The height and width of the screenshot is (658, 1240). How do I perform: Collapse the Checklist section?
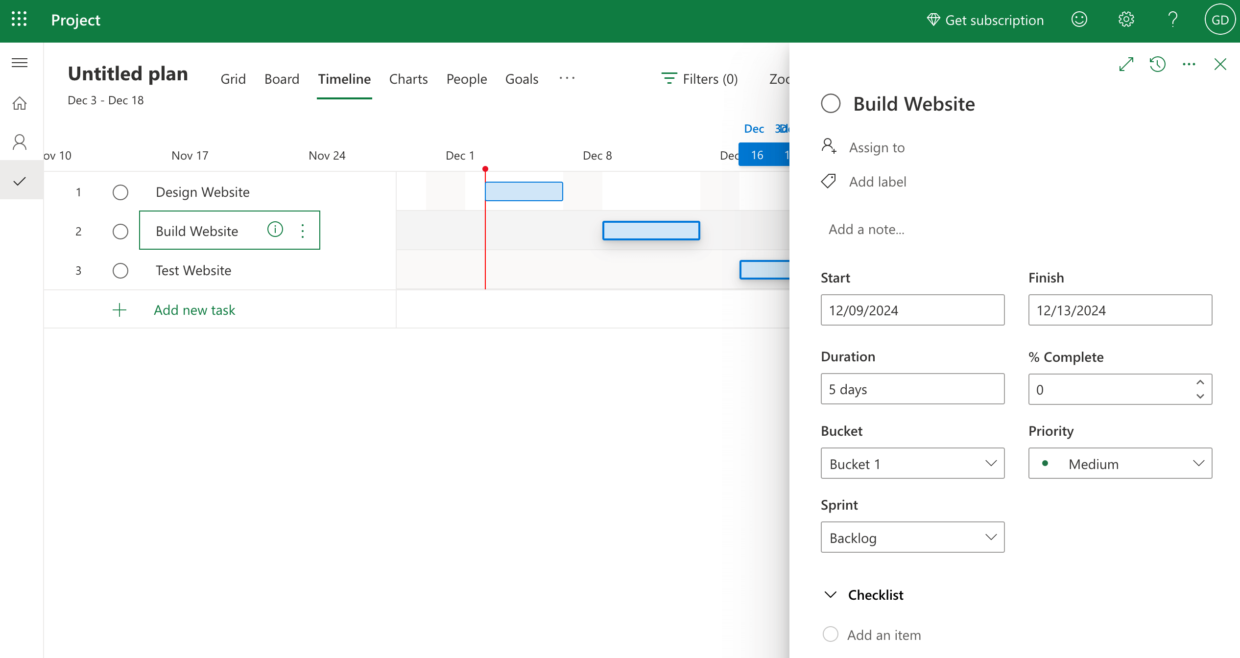[830, 594]
